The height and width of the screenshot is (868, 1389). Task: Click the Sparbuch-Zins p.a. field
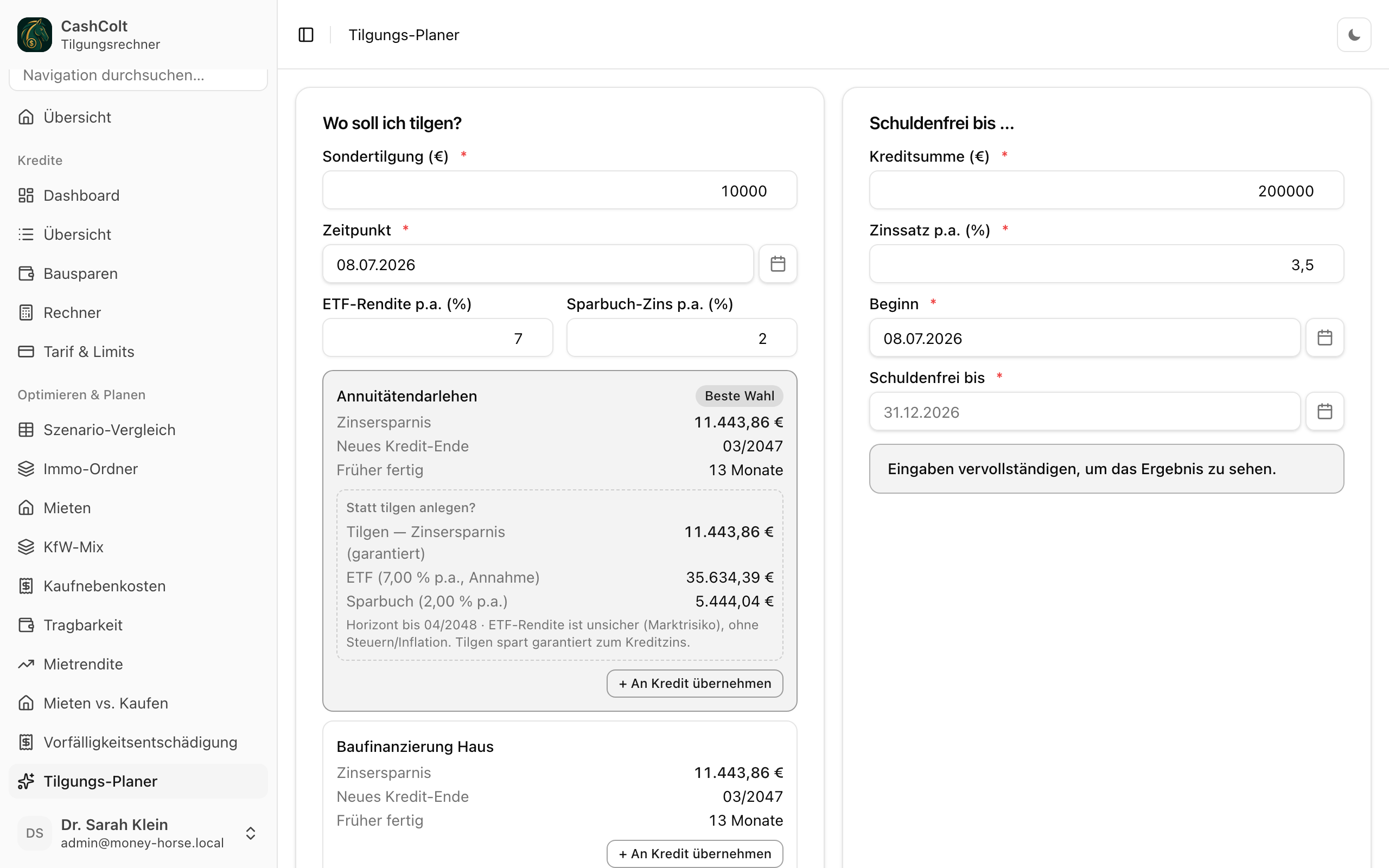pos(681,337)
